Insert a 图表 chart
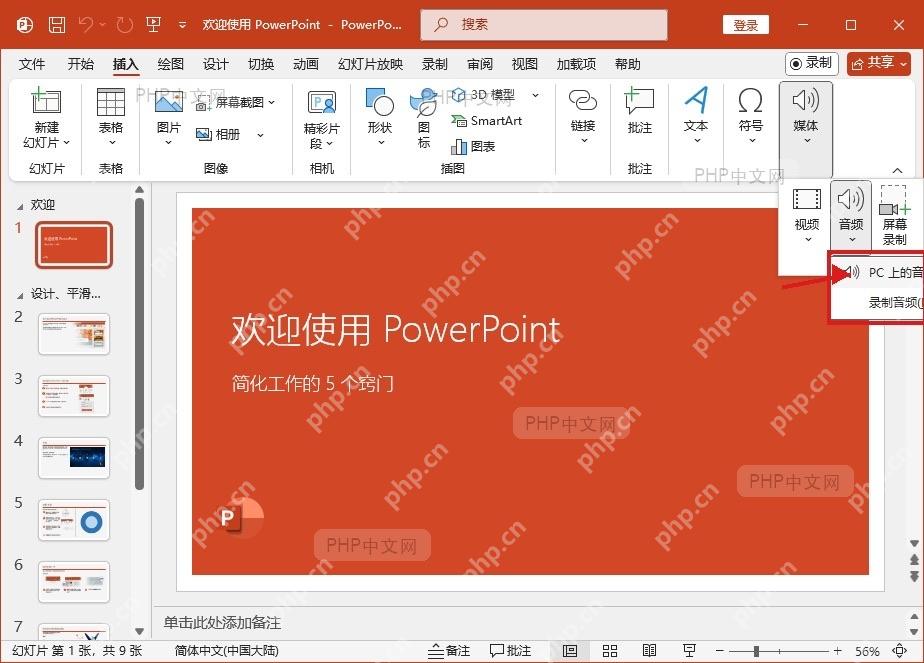This screenshot has height=663, width=924. click(x=473, y=146)
